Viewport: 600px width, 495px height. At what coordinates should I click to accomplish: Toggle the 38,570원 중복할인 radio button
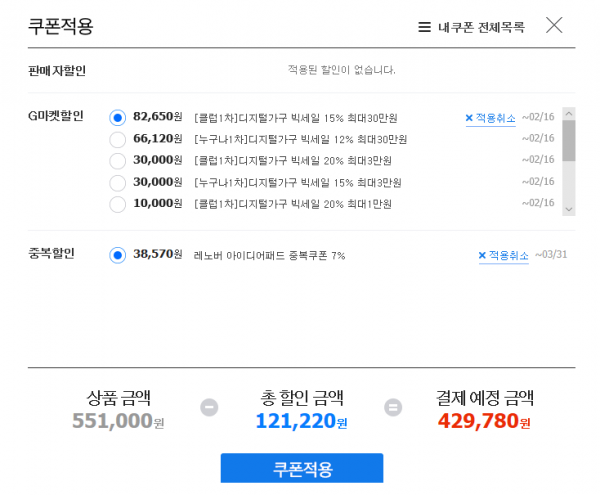[x=117, y=255]
